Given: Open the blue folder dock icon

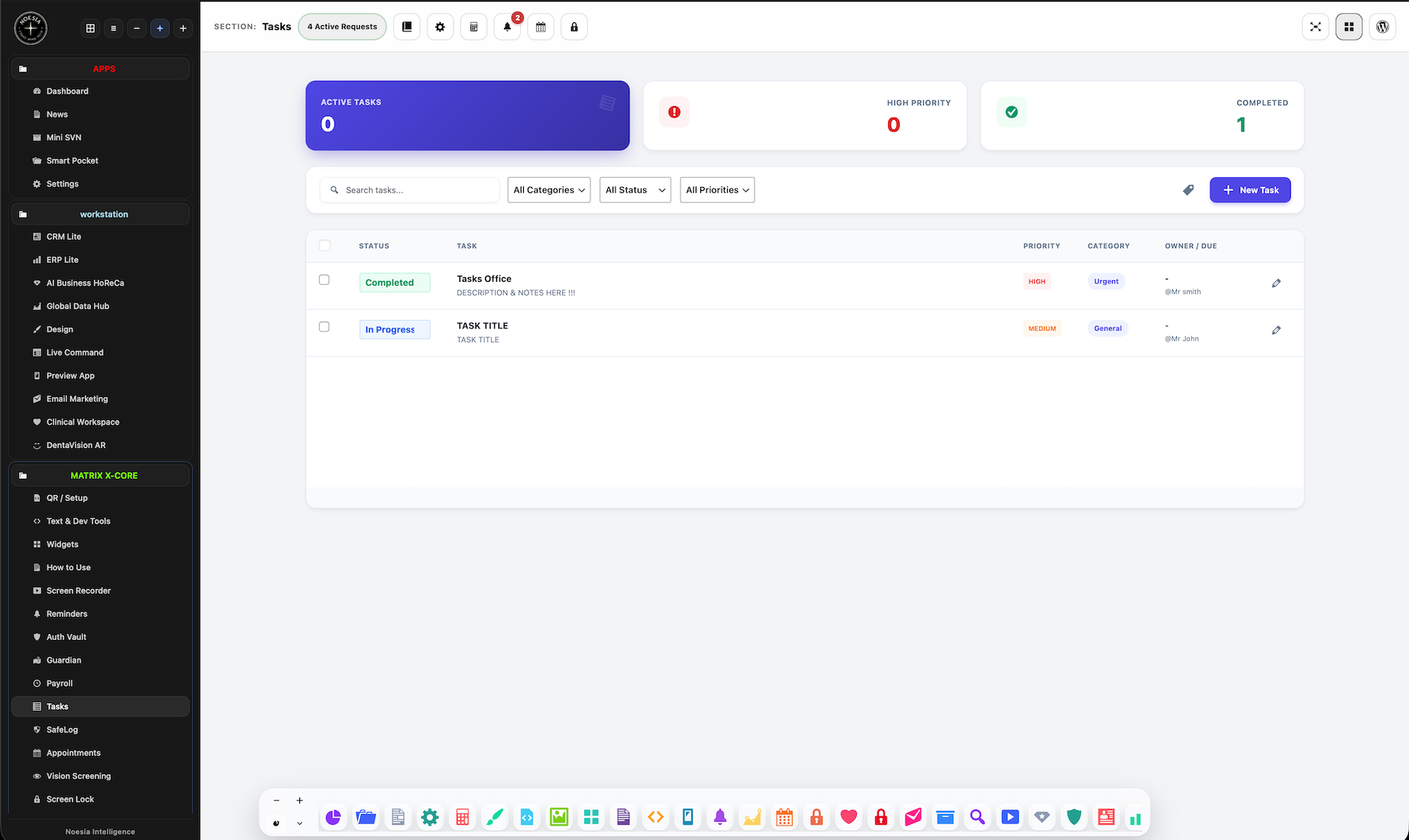Looking at the screenshot, I should click(x=366, y=817).
